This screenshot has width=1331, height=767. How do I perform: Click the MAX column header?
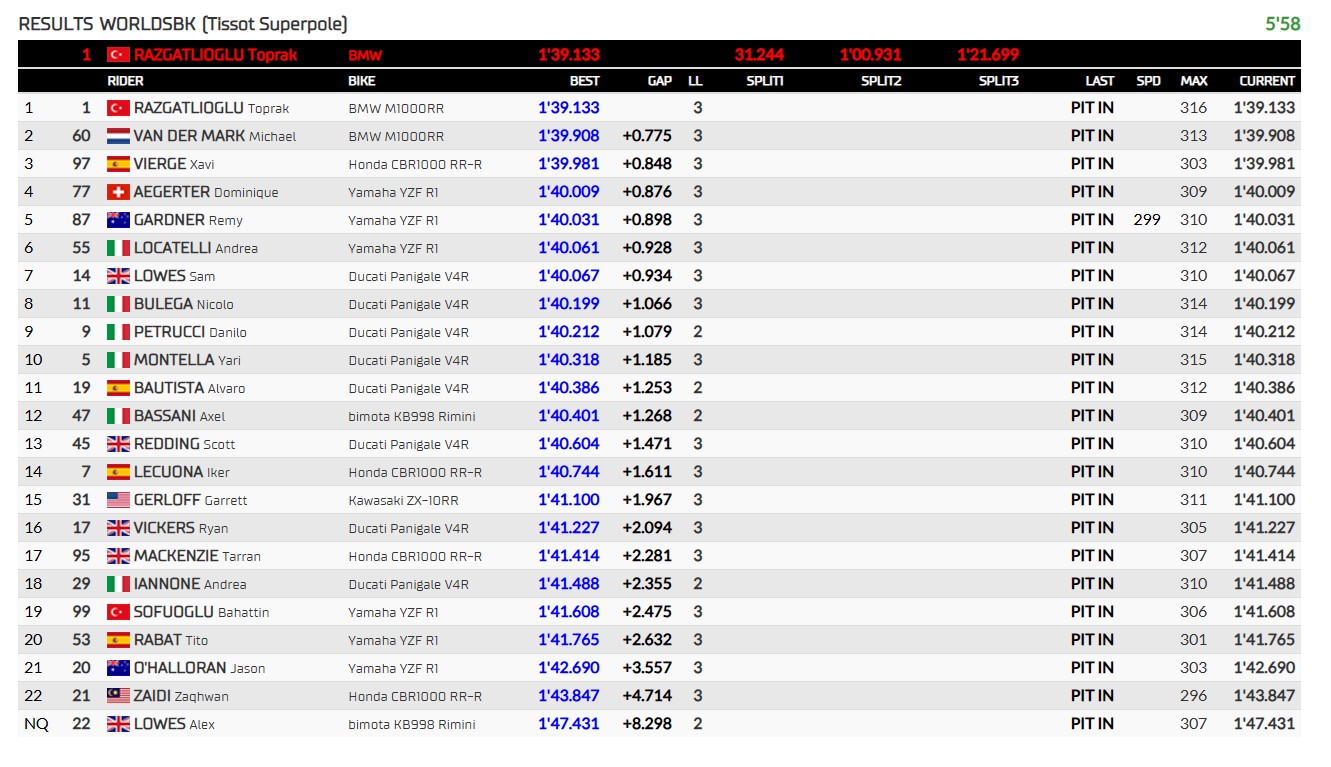[x=1194, y=81]
